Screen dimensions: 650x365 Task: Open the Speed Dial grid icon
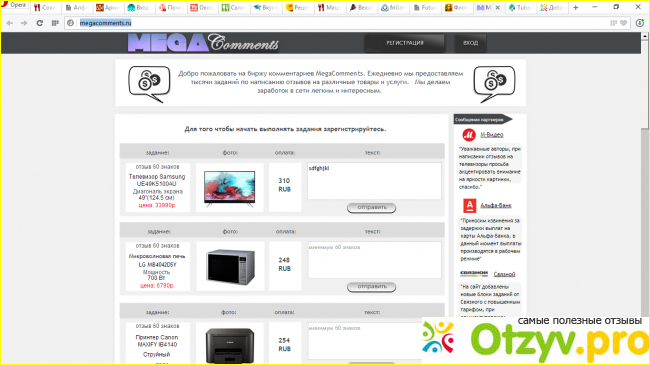55,23
